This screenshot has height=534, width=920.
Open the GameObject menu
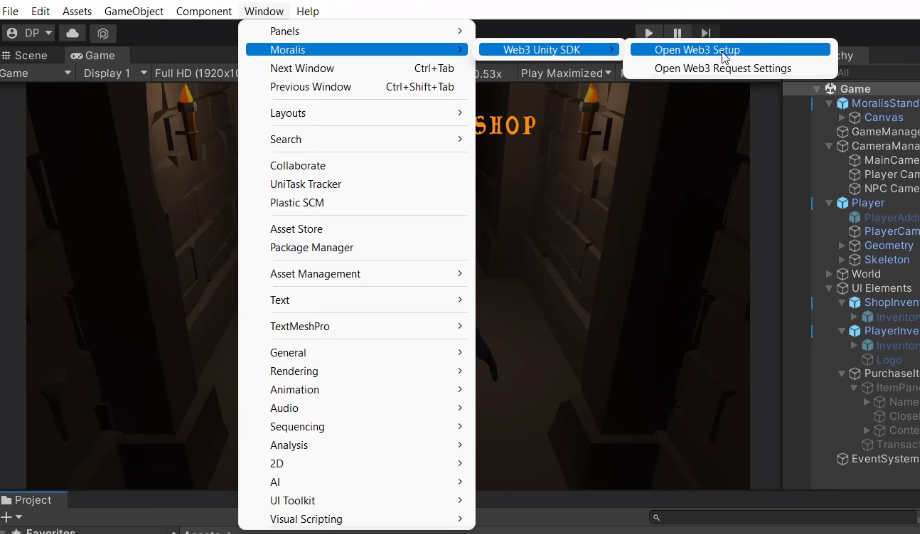pos(134,11)
